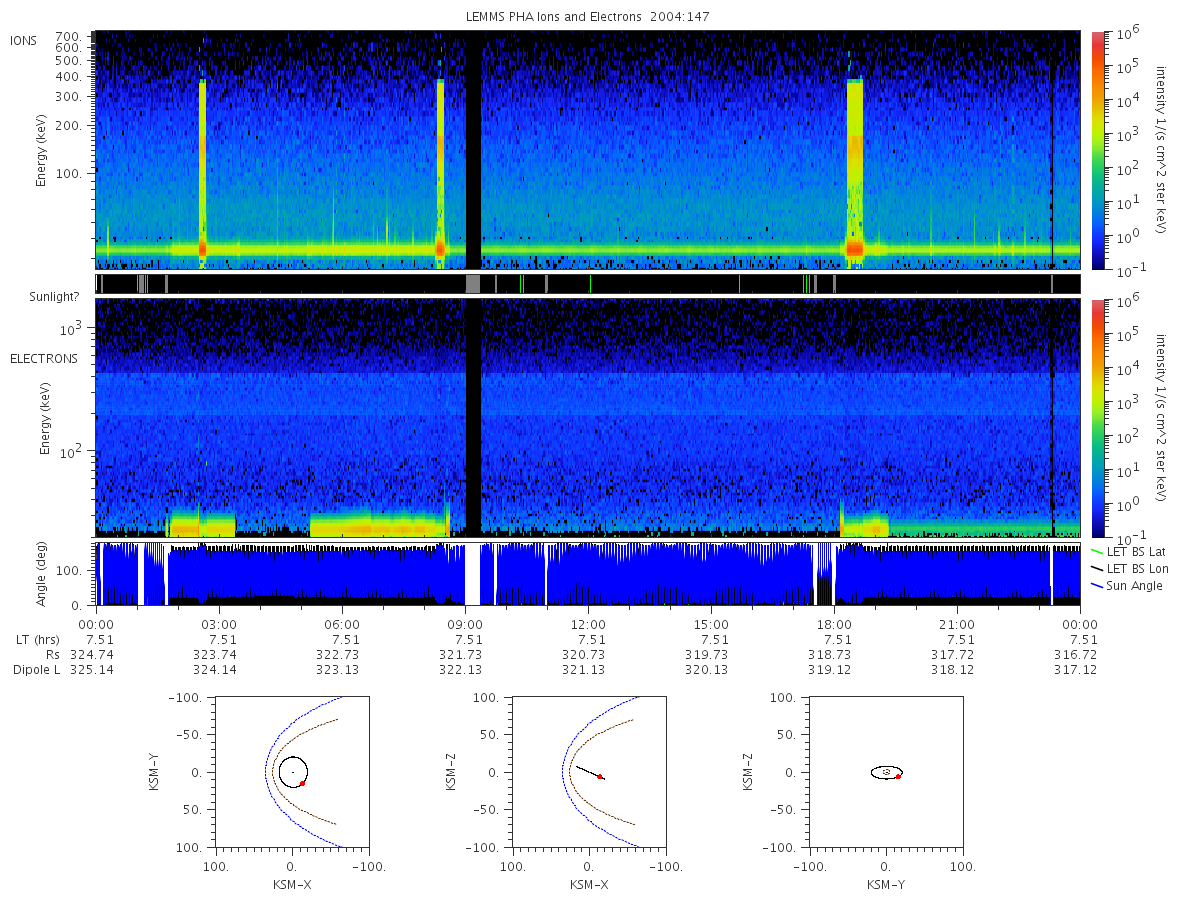The width and height of the screenshot is (1200, 900).
Task: Click the "03:00" time tick label
Action: point(220,624)
